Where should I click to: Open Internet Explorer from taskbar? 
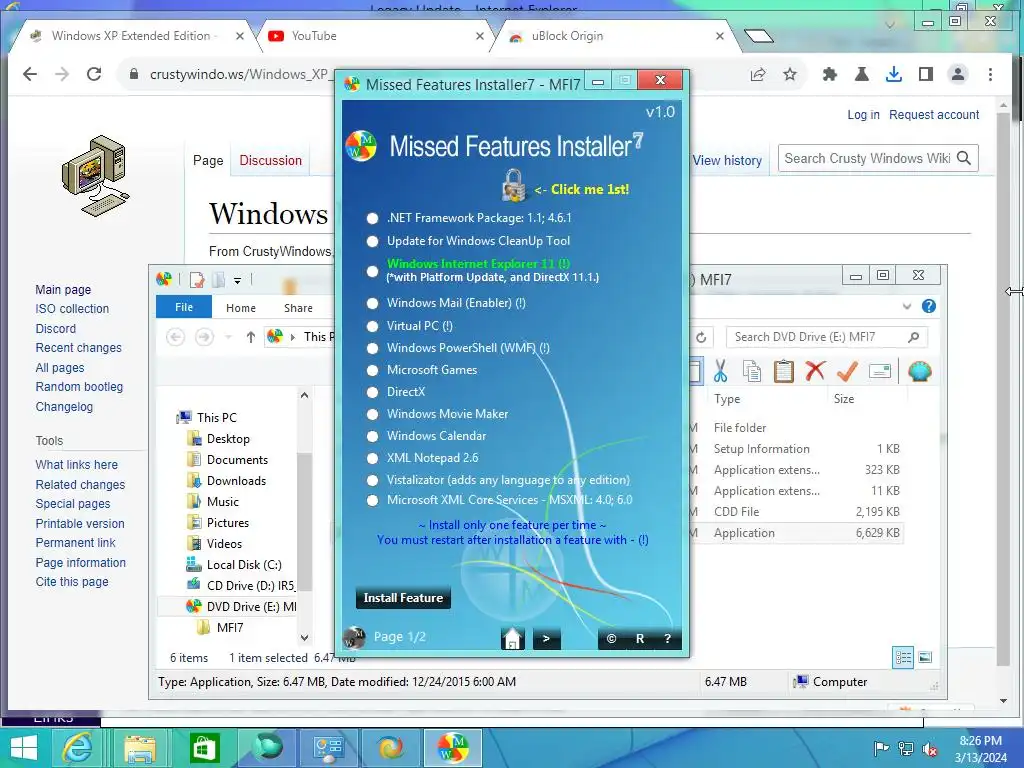(x=77, y=748)
